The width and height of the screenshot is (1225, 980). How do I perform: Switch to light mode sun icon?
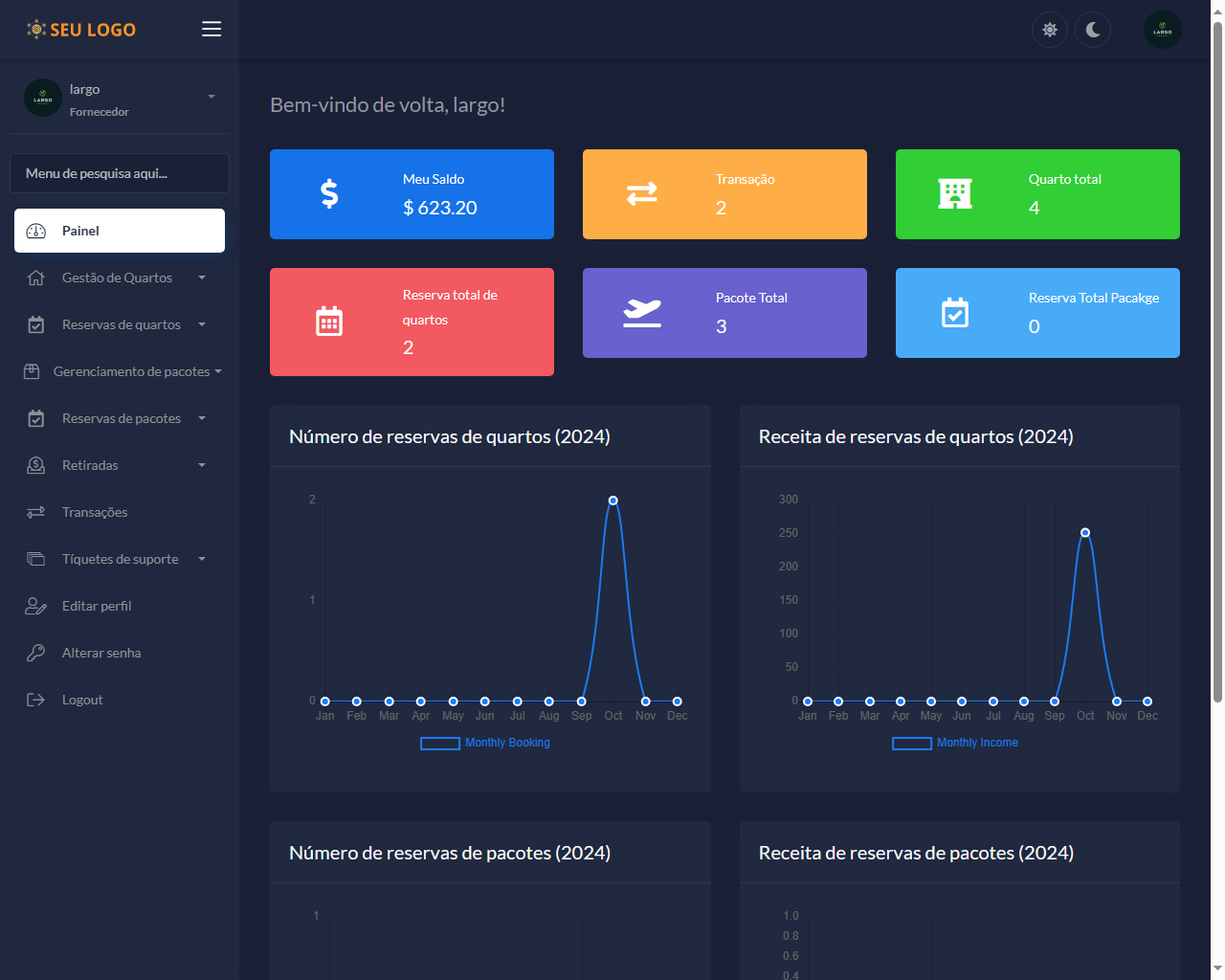pyautogui.click(x=1050, y=30)
